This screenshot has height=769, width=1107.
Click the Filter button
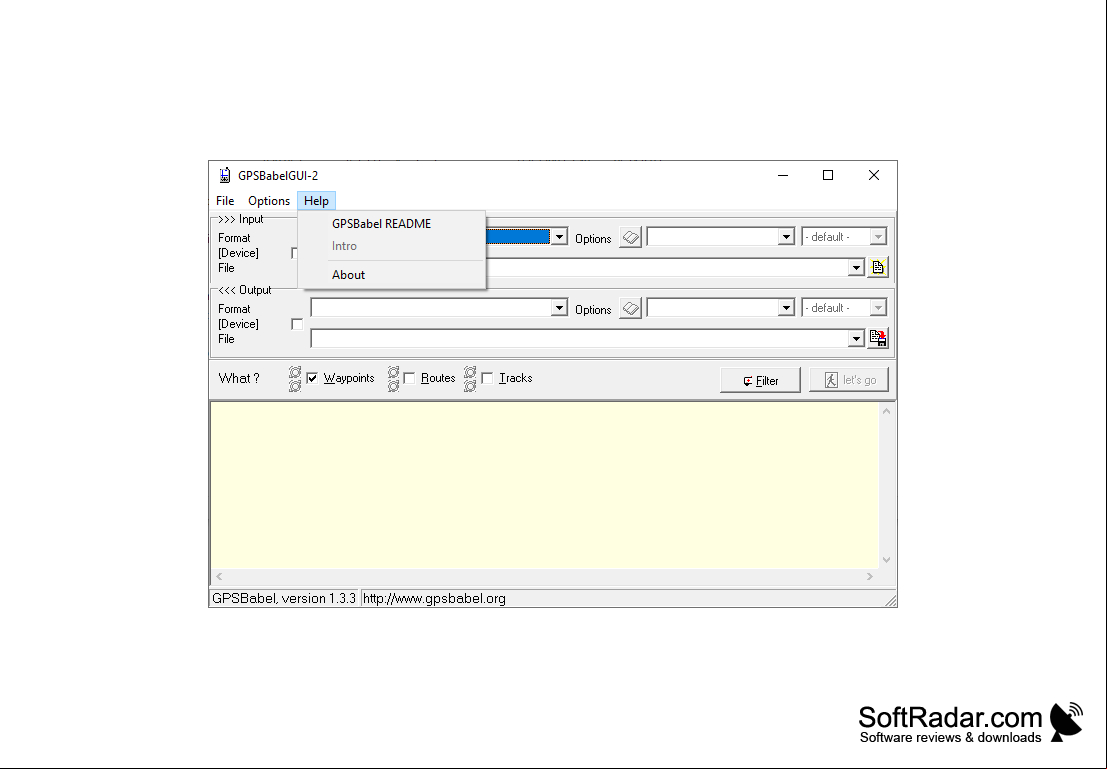tap(760, 380)
